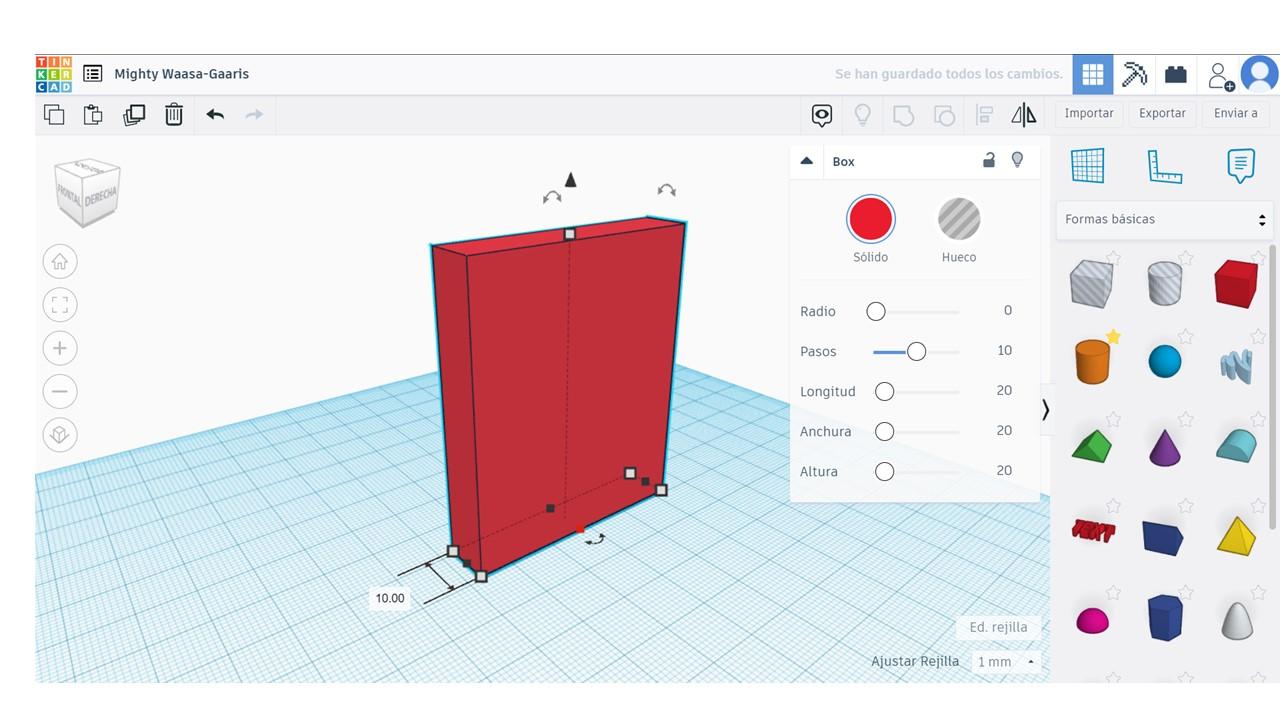Choose the red Sólido color swatch
This screenshot has height=720, width=1280.
click(x=870, y=219)
